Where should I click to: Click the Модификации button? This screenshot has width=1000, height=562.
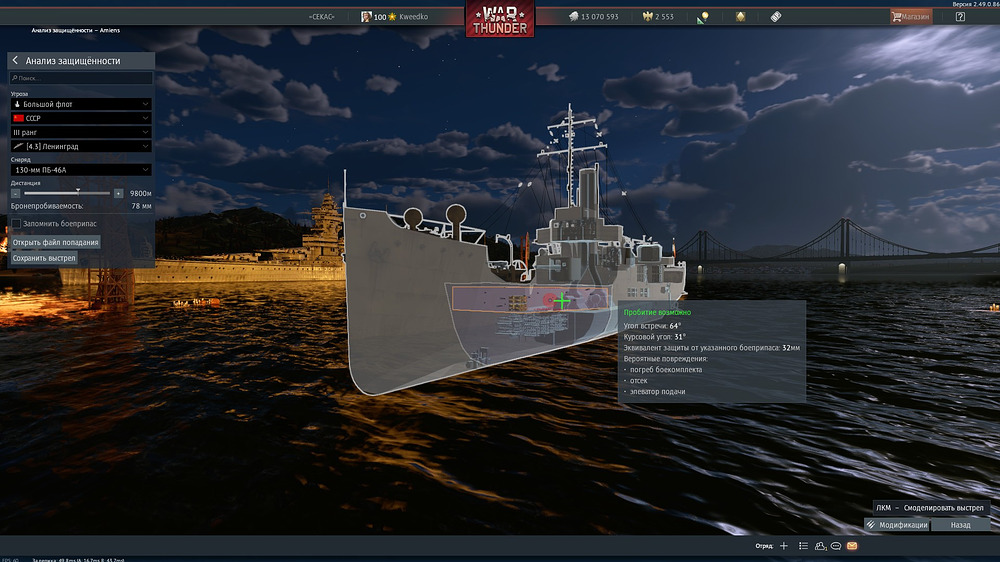[x=898, y=525]
